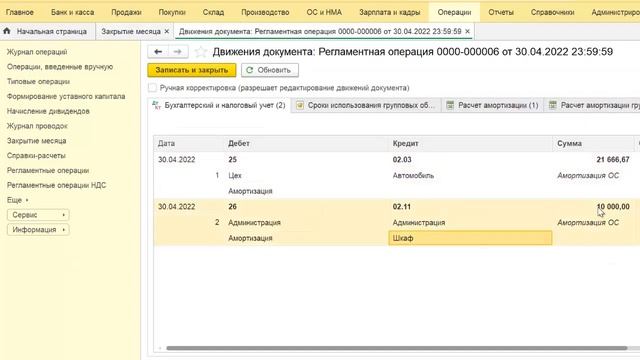Go to the home page icon
The width and height of the screenshot is (640, 360).
point(7,31)
